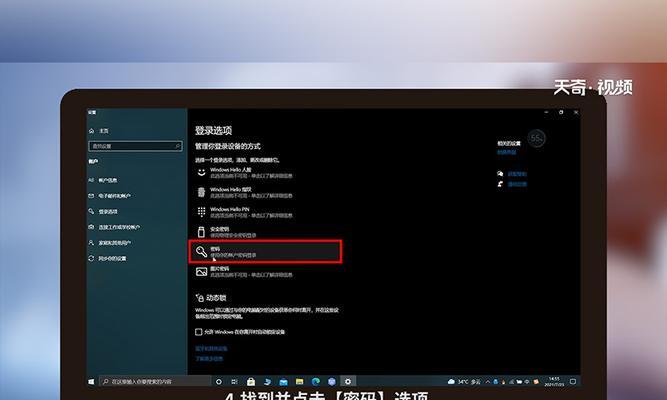
Task: Open Task View on taskbar
Action: click(x=234, y=382)
